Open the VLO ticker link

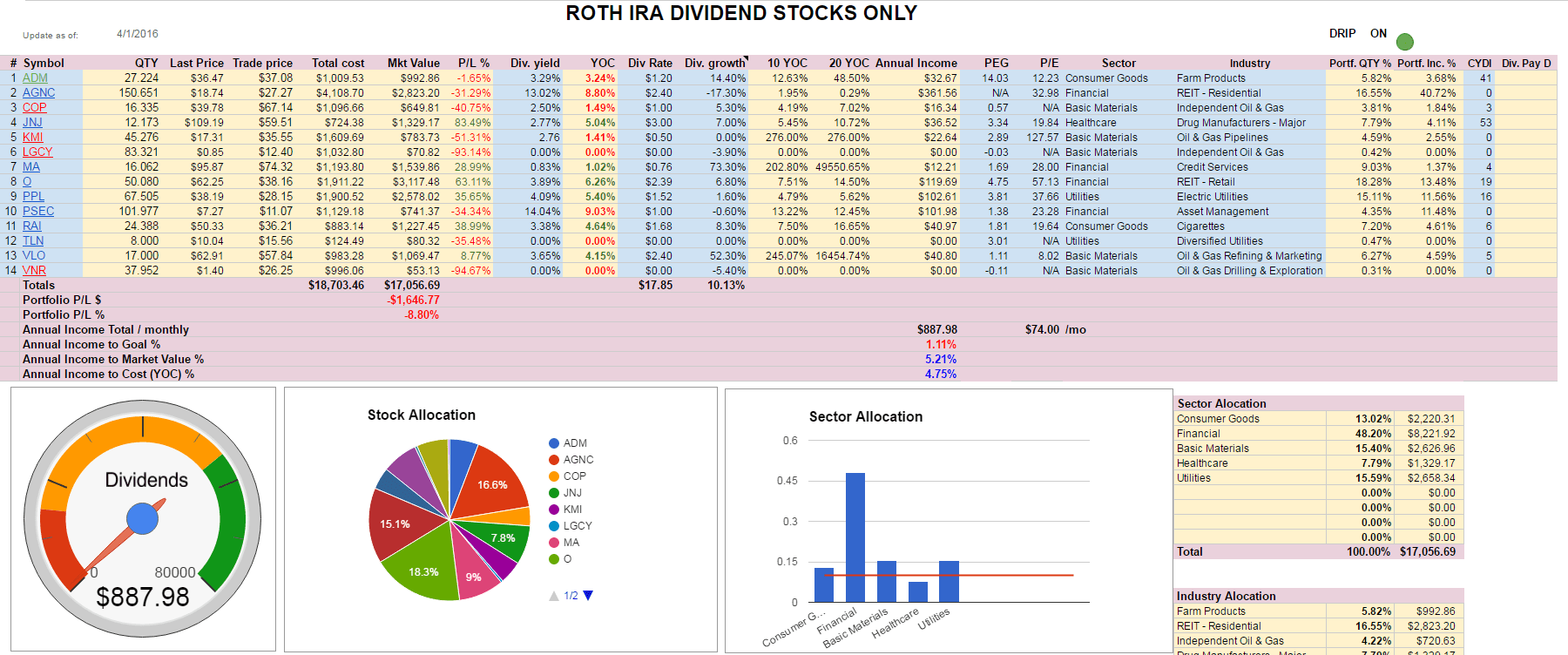(34, 256)
